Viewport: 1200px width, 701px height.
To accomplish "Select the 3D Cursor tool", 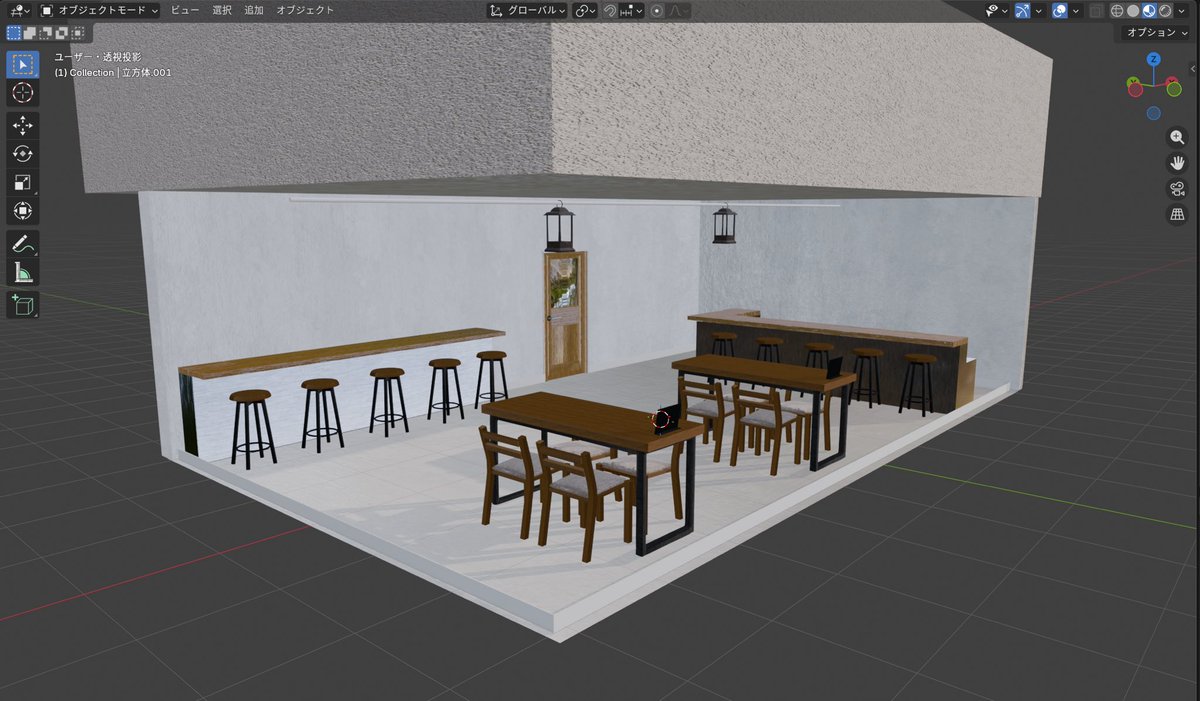I will (x=22, y=93).
